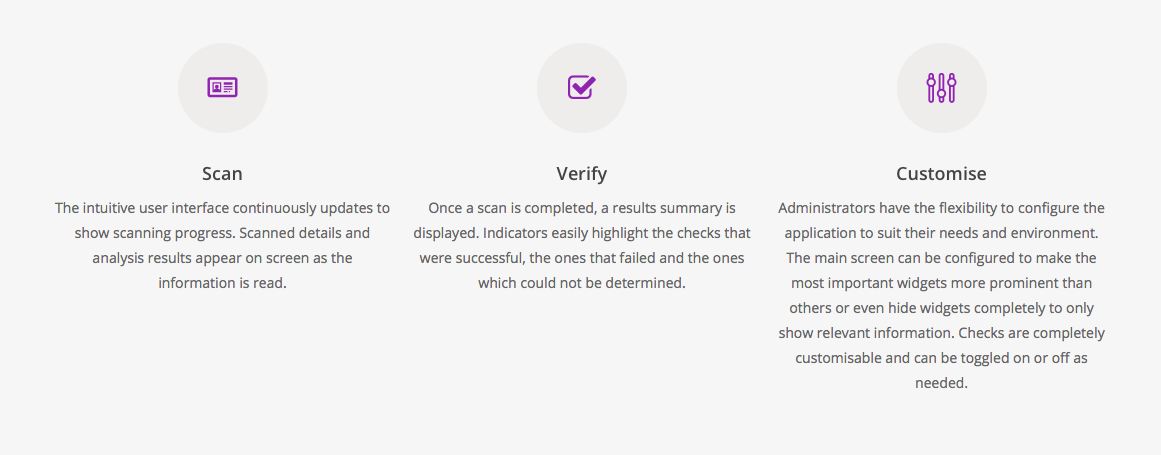
Task: Click the line starting "displayed. Indicators easily highlight"
Action: (x=581, y=233)
